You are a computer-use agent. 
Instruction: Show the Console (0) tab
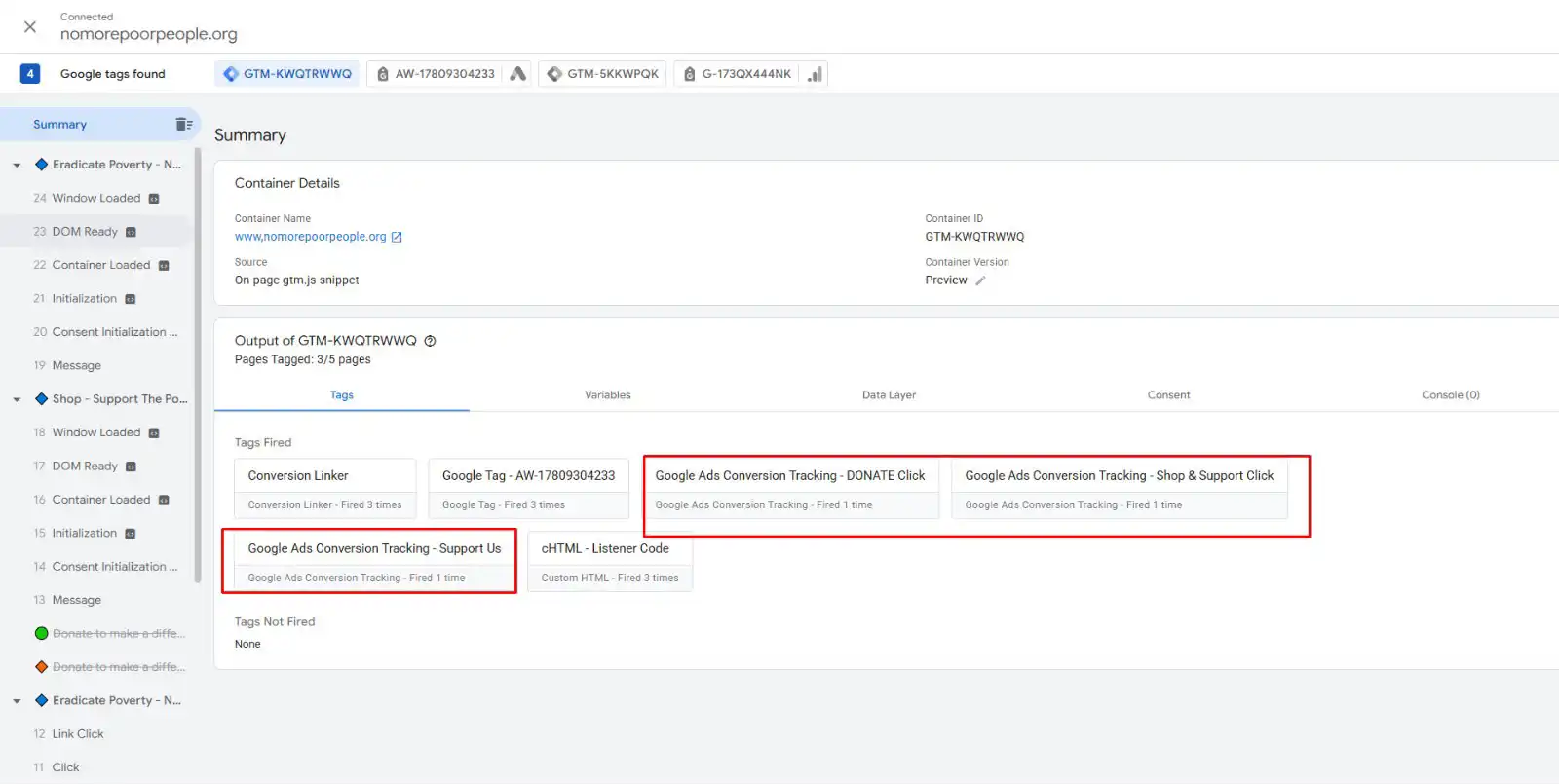point(1451,395)
